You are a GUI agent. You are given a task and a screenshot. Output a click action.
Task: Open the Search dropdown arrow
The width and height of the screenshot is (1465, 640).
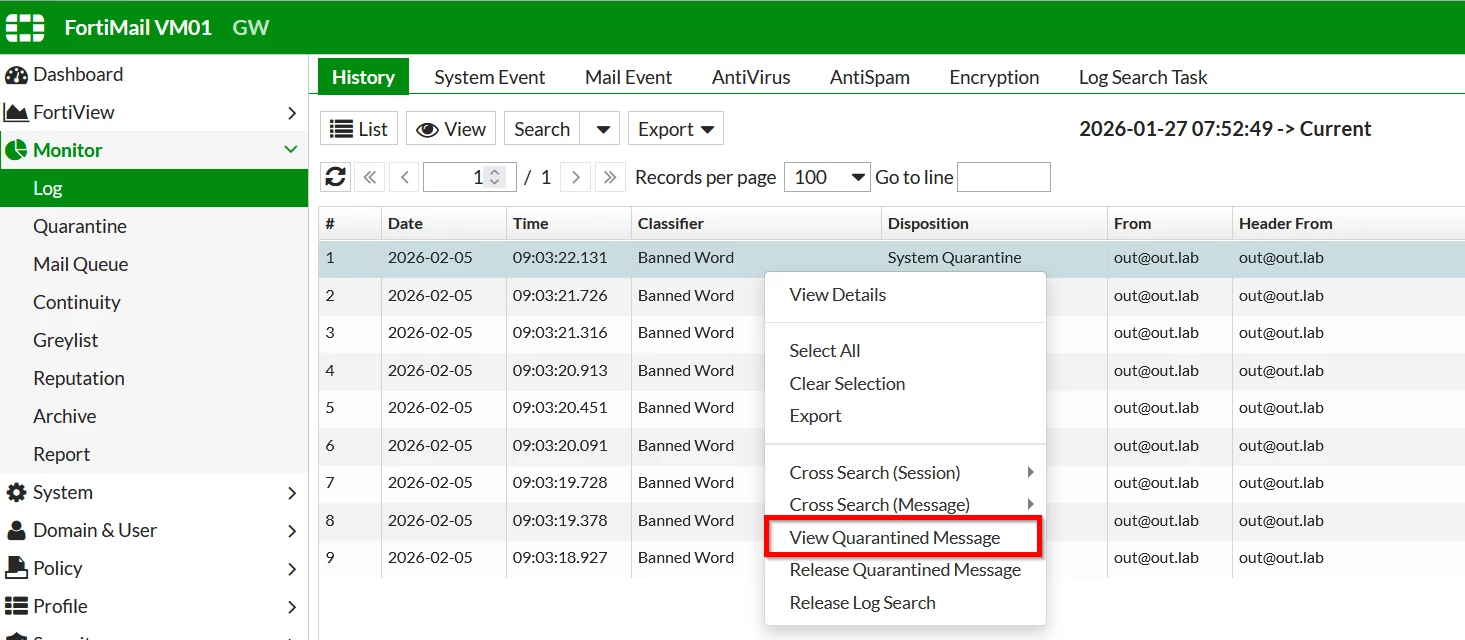point(602,129)
